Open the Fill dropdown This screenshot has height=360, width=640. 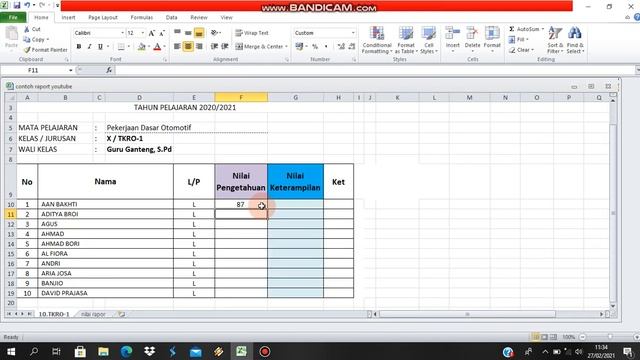click(519, 40)
